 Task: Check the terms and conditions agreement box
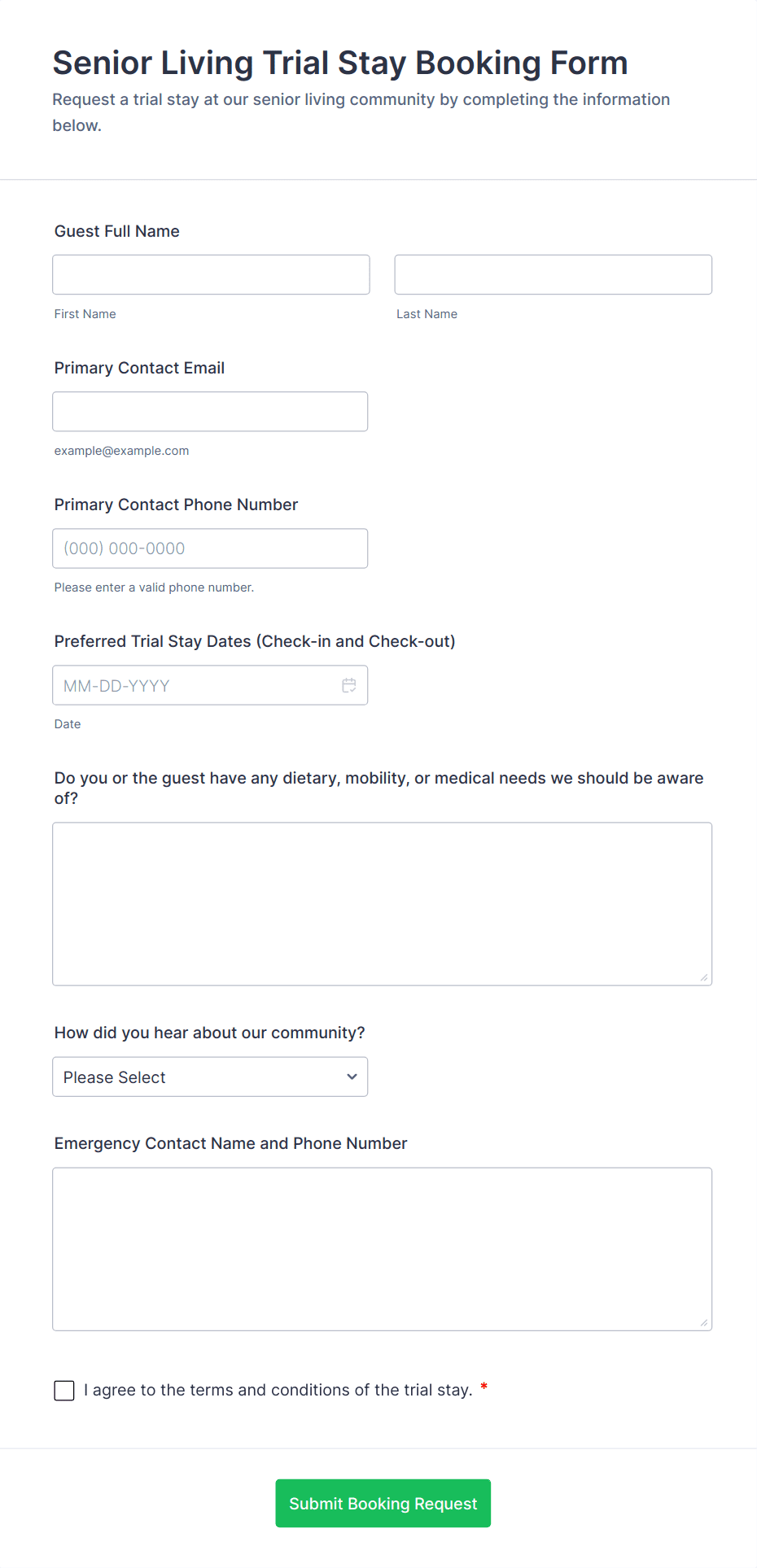coord(64,1391)
